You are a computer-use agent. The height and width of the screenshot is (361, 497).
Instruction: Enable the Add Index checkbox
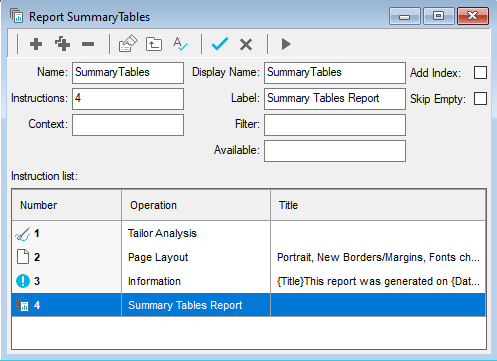pyautogui.click(x=480, y=73)
